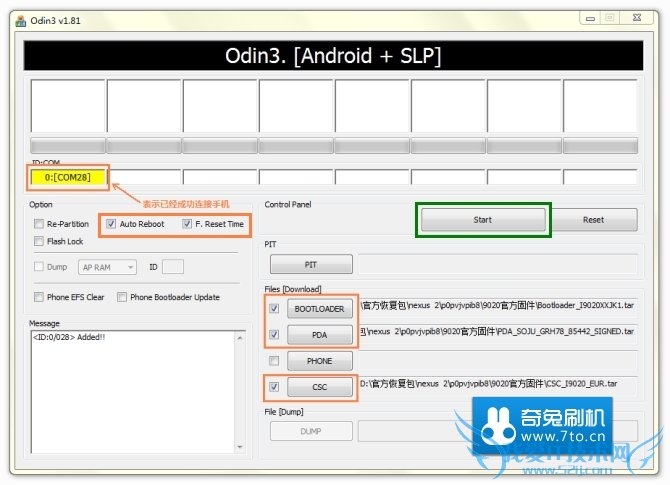Click the disabled DUMP button
Image resolution: width=670 pixels, height=485 pixels.
click(x=311, y=431)
